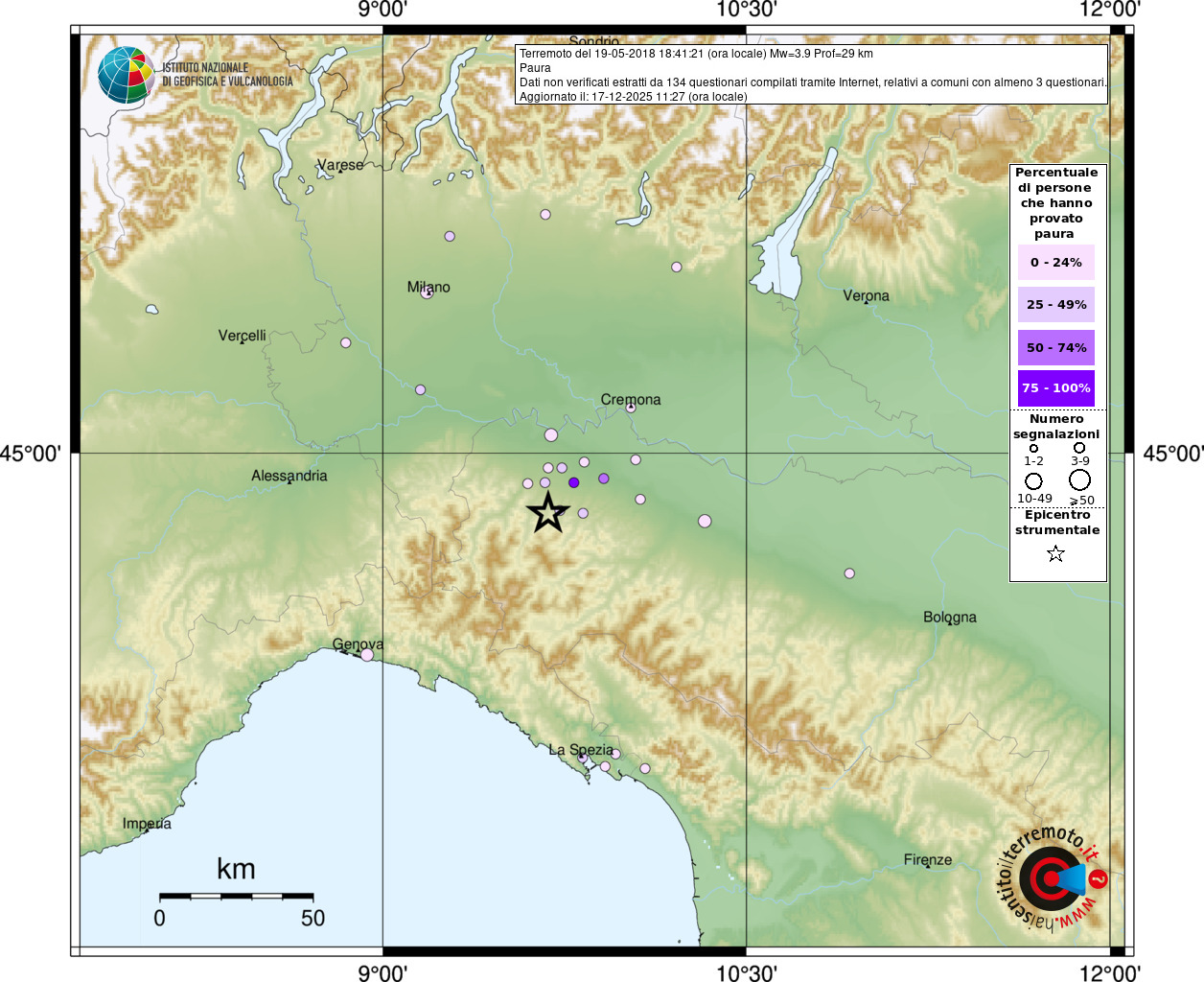1204x982 pixels.
Task: Click the Bologna city label
Action: pos(949,617)
